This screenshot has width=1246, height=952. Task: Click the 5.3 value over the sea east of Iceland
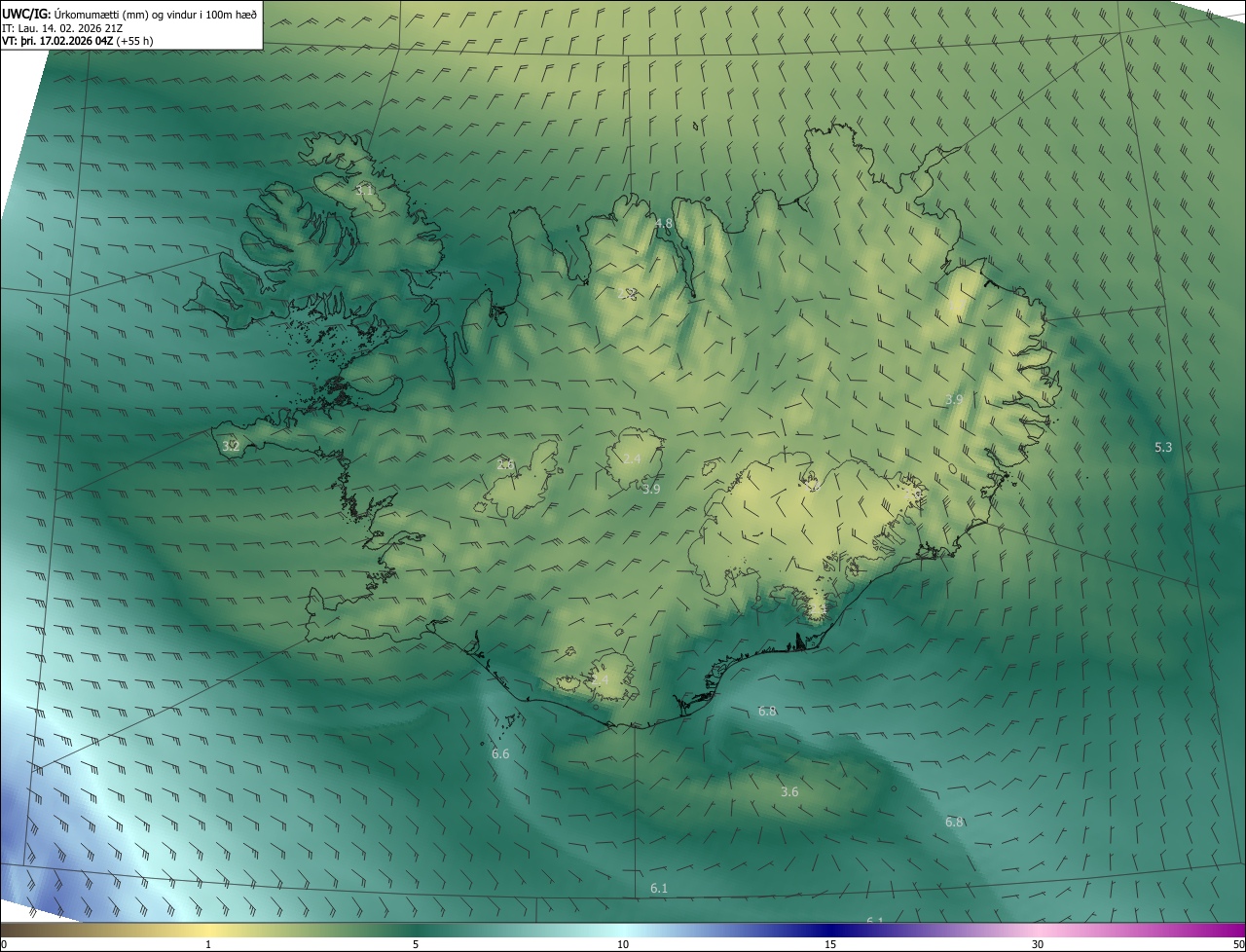(x=1163, y=447)
